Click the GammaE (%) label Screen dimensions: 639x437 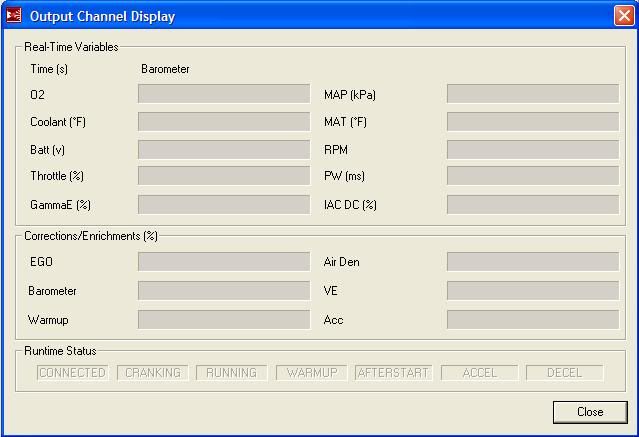(60, 205)
